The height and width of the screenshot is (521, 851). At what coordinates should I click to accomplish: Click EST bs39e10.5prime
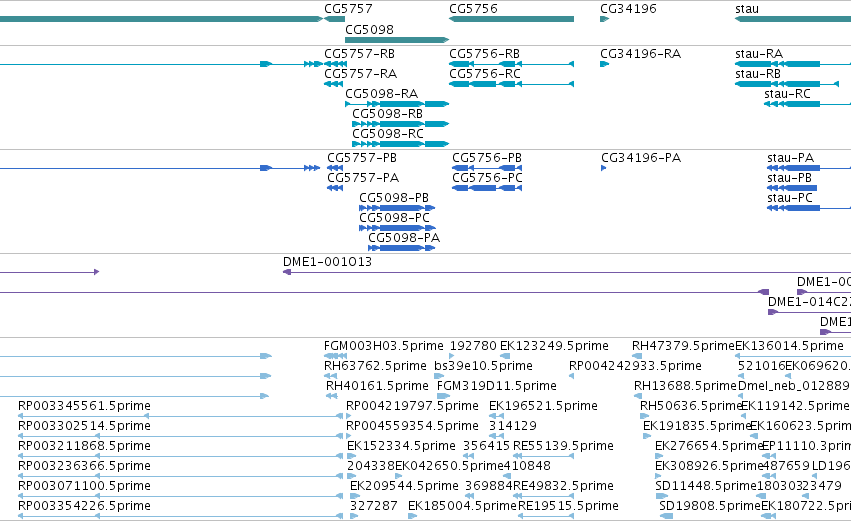click(483, 366)
